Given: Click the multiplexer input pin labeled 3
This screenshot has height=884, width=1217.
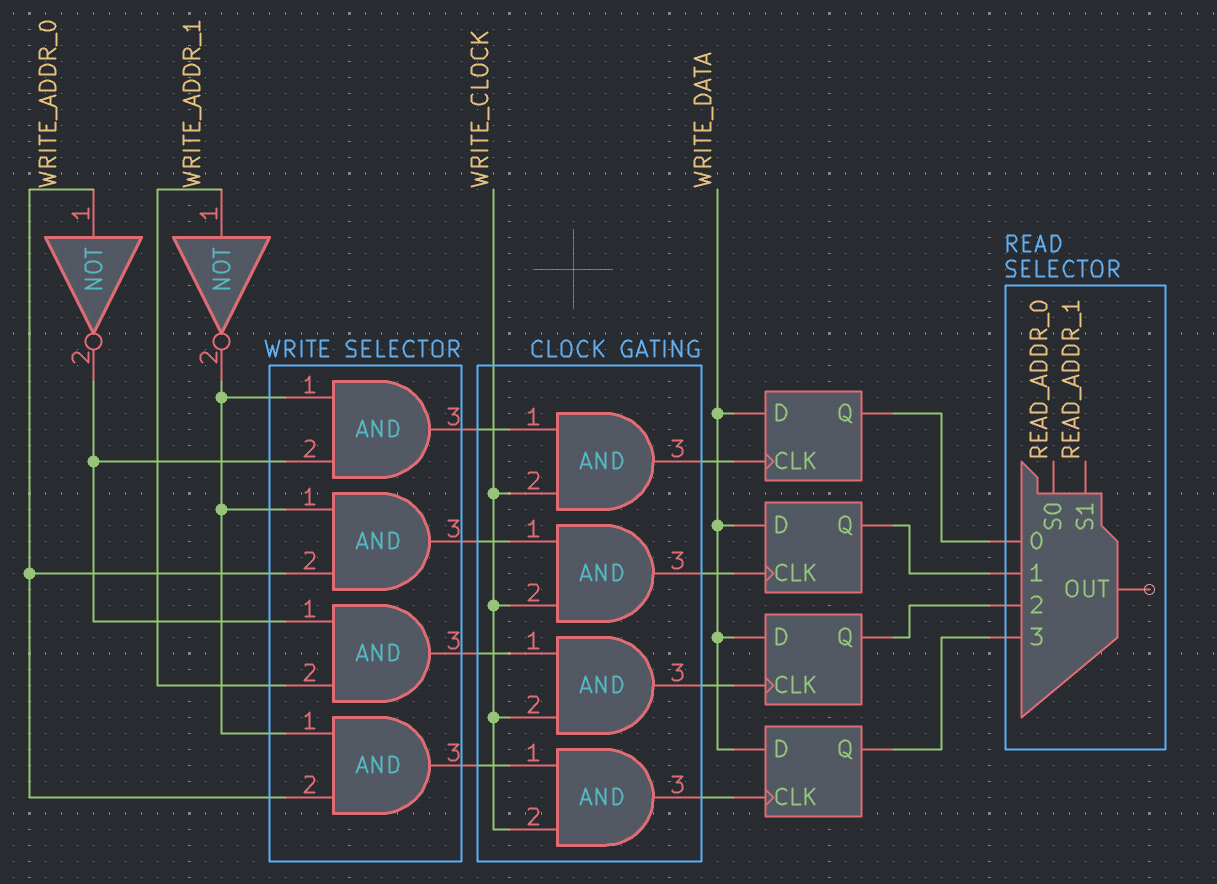Looking at the screenshot, I should tap(1036, 637).
